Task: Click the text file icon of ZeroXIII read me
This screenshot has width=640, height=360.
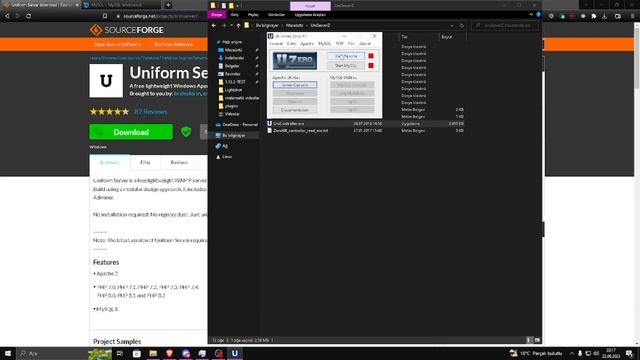Action: (x=269, y=131)
